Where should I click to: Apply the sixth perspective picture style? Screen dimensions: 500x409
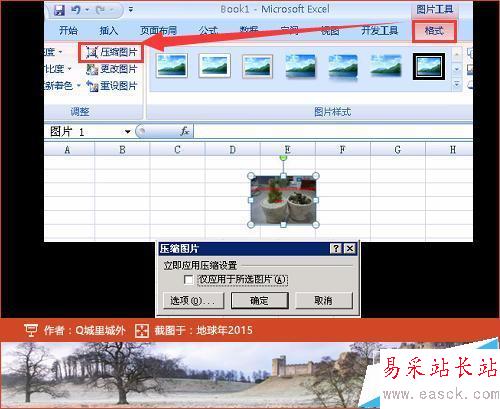[386, 66]
